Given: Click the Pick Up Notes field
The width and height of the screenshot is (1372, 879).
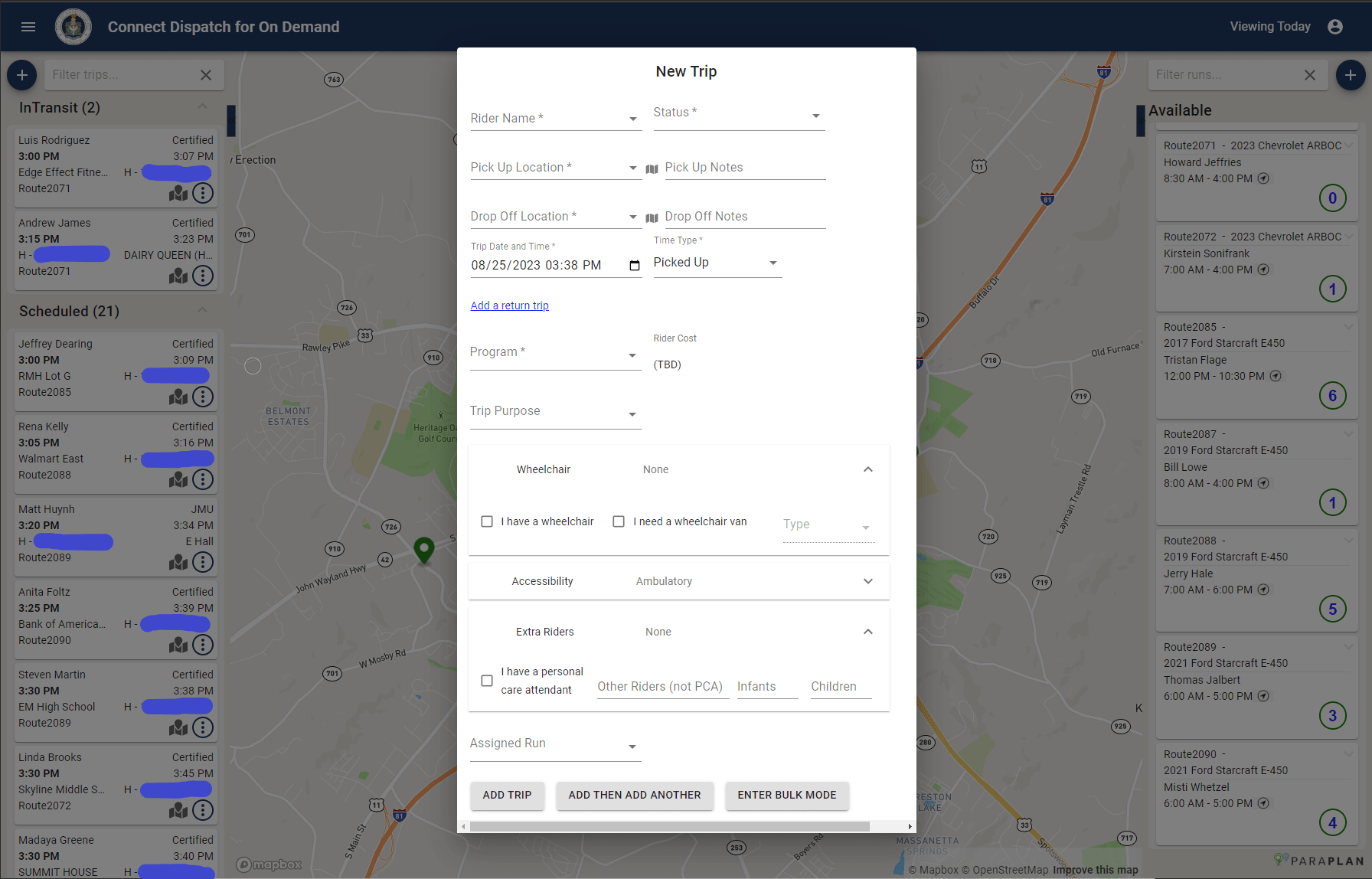Looking at the screenshot, I should 745,168.
